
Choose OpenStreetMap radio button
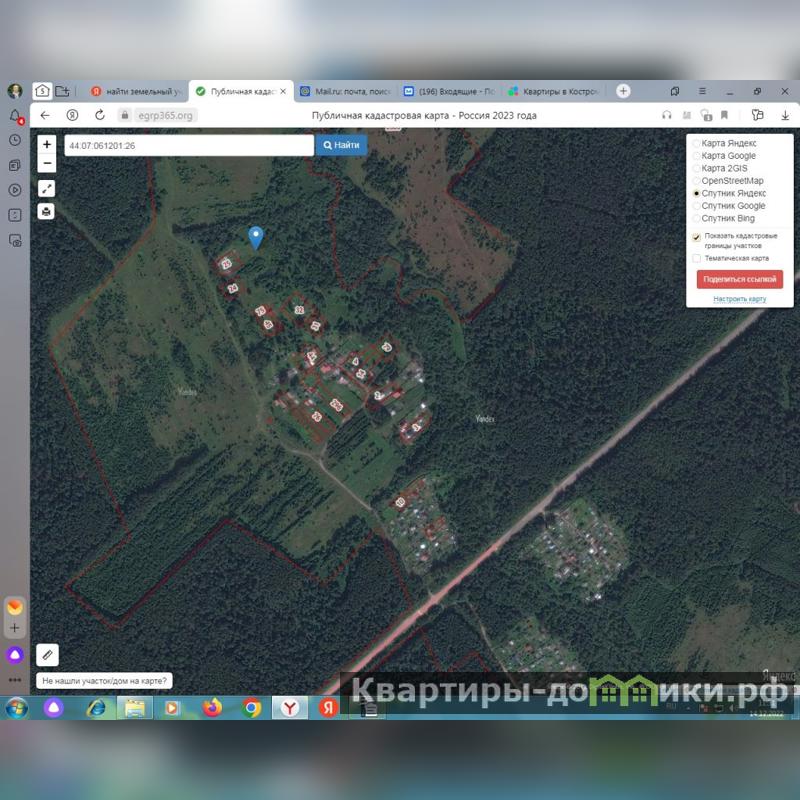(x=697, y=181)
